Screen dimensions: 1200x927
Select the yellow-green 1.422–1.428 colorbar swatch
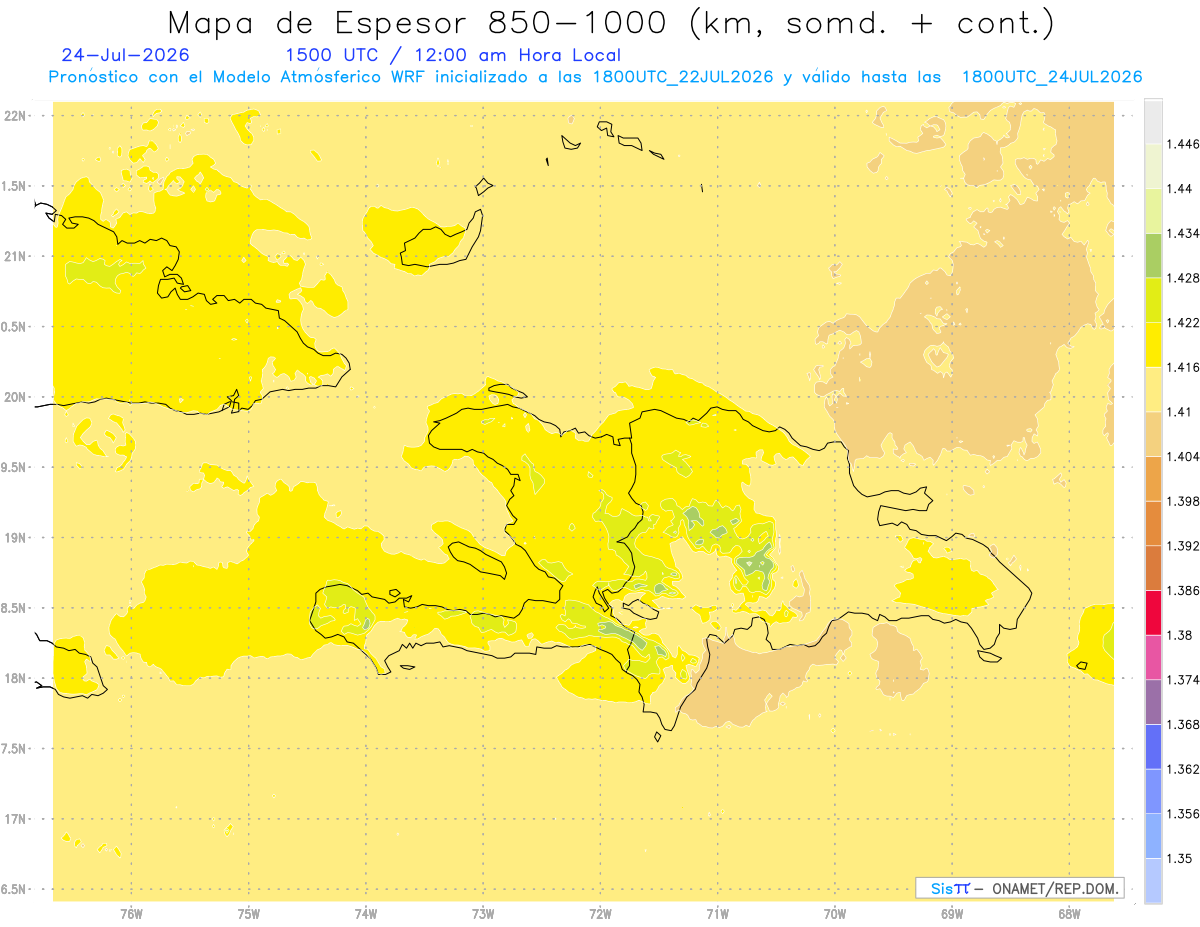(1153, 300)
